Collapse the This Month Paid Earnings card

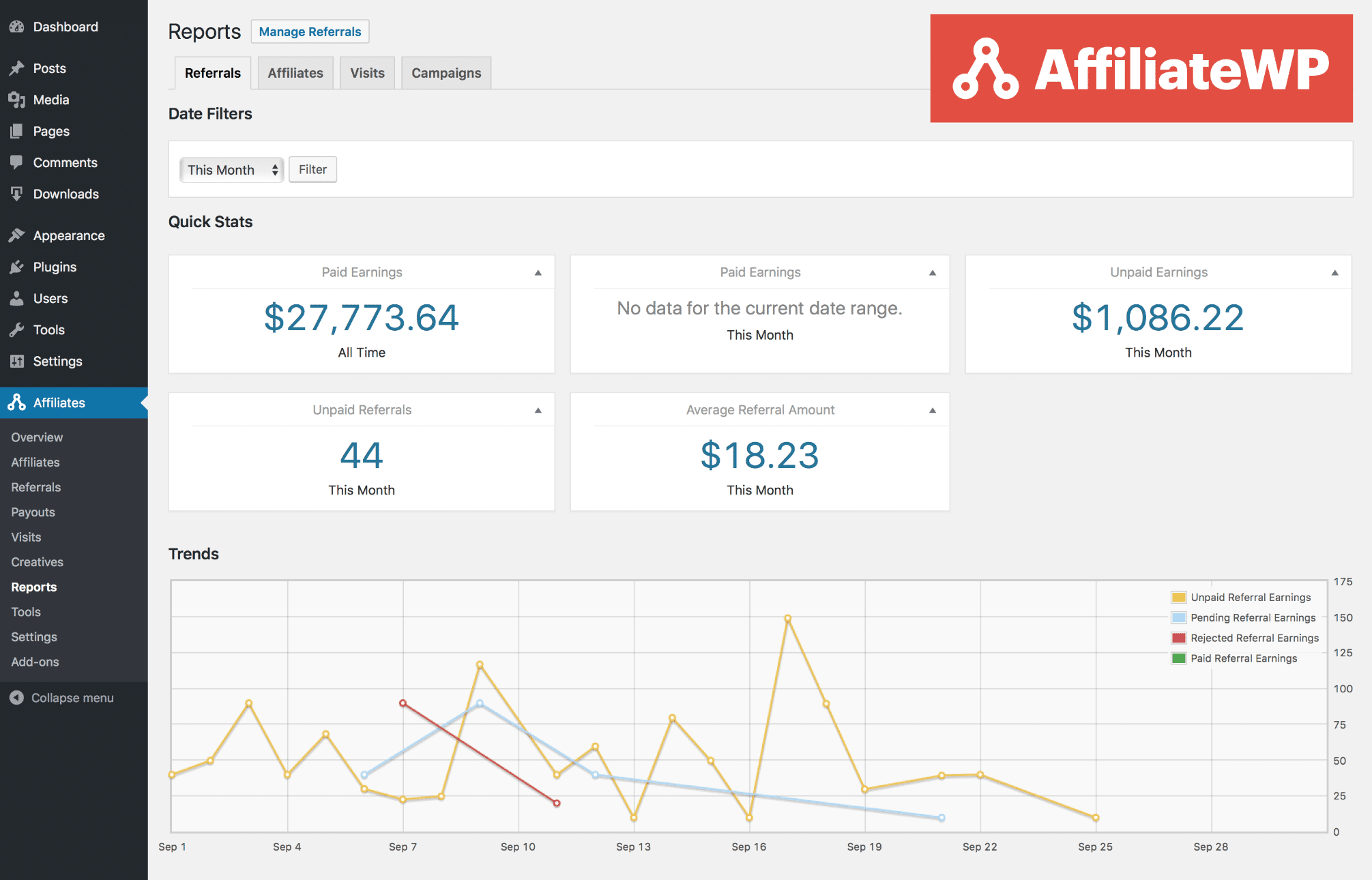tap(932, 273)
